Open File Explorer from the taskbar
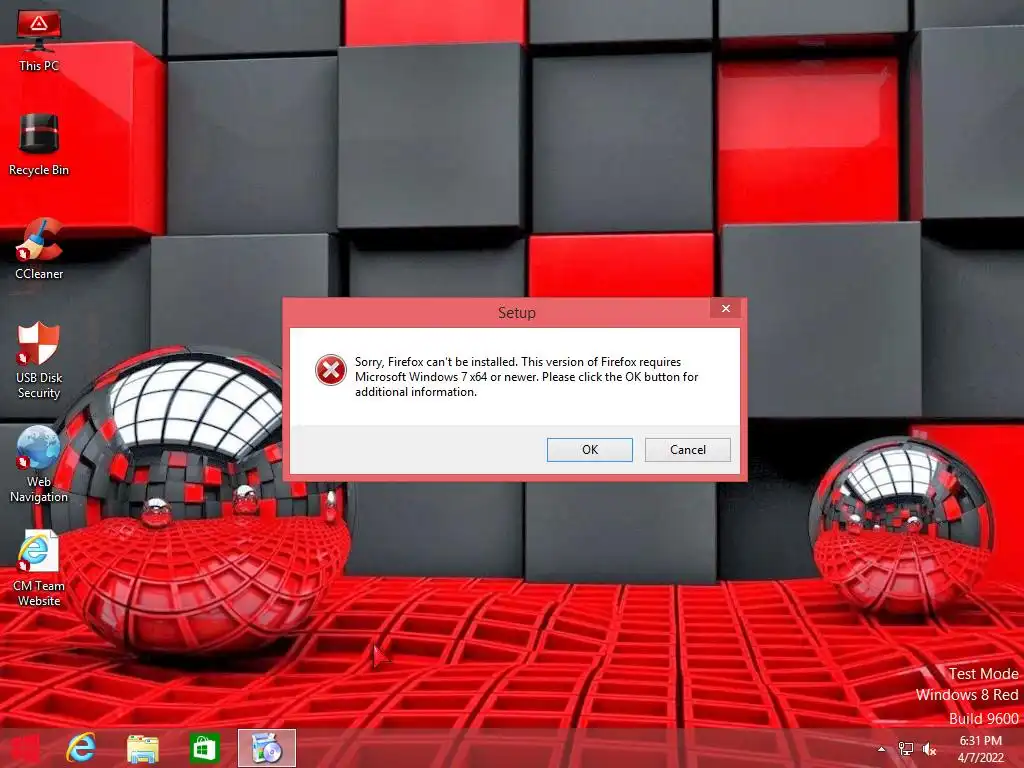Image resolution: width=1024 pixels, height=768 pixels. coord(142,748)
